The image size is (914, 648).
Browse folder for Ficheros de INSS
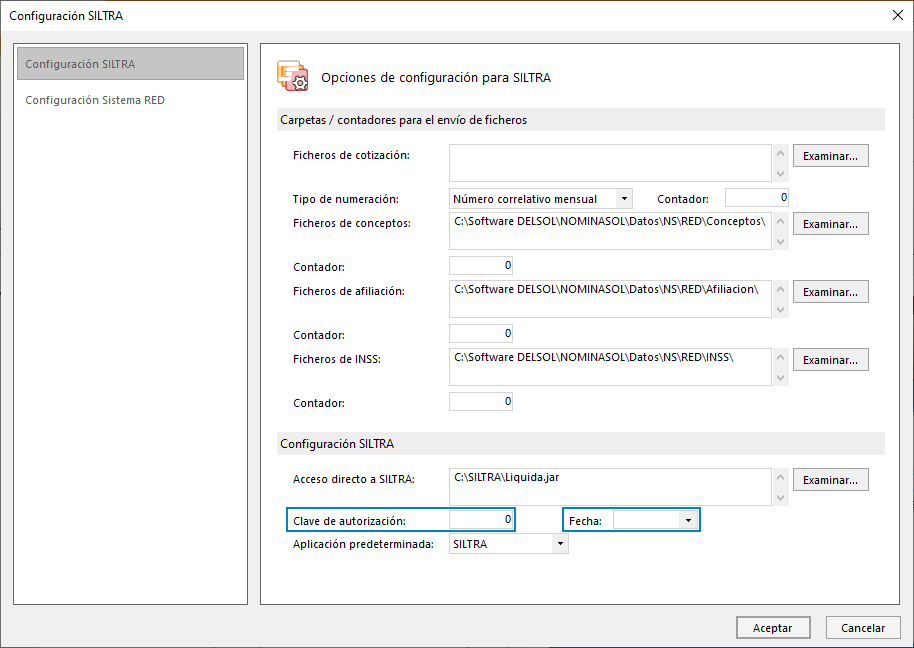pos(831,360)
